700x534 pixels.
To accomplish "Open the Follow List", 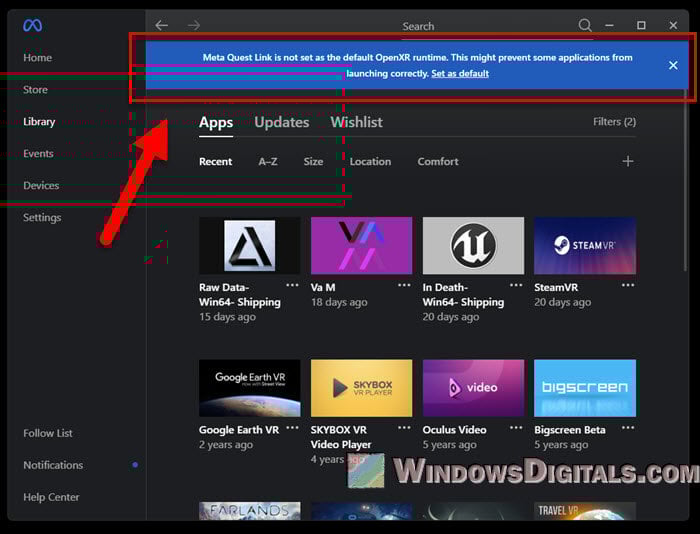I will (x=48, y=433).
